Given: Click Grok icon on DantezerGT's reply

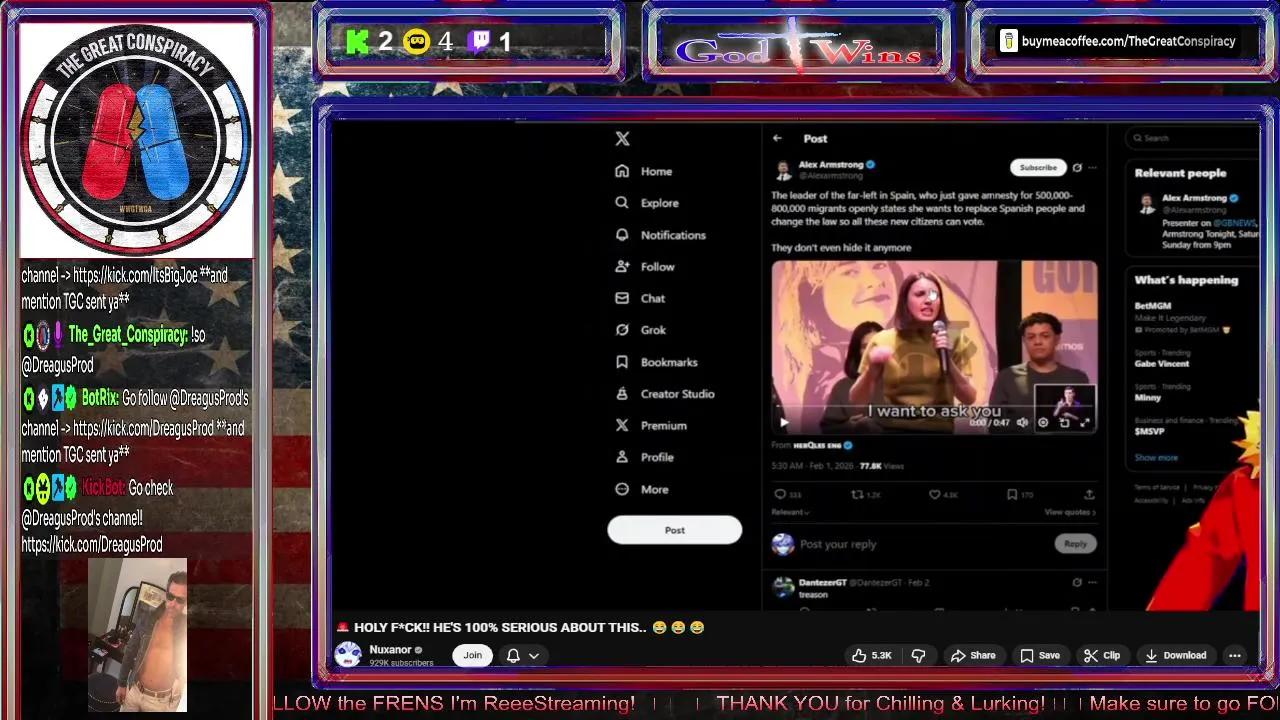Looking at the screenshot, I should tap(1077, 582).
